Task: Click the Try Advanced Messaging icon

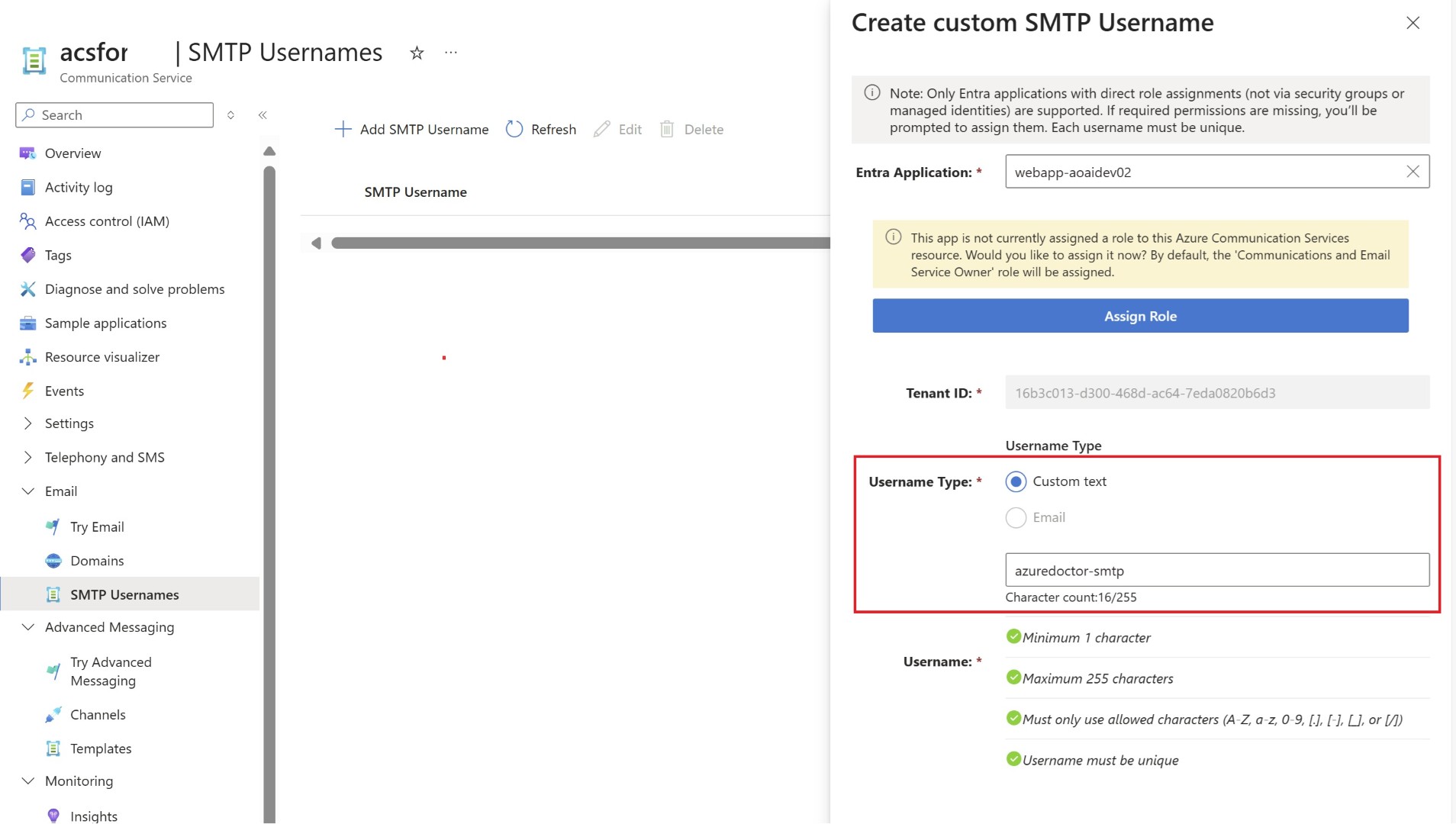Action: (x=53, y=671)
